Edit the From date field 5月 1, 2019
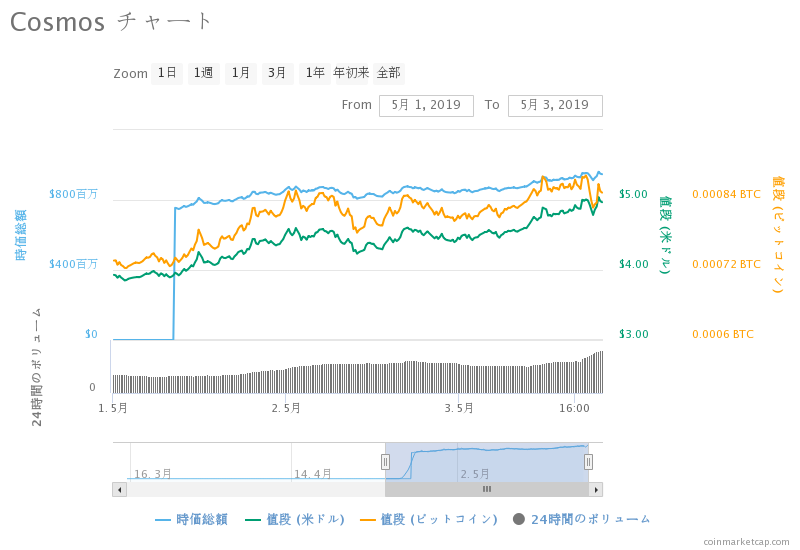Viewport: 800px width, 550px height. 426,105
